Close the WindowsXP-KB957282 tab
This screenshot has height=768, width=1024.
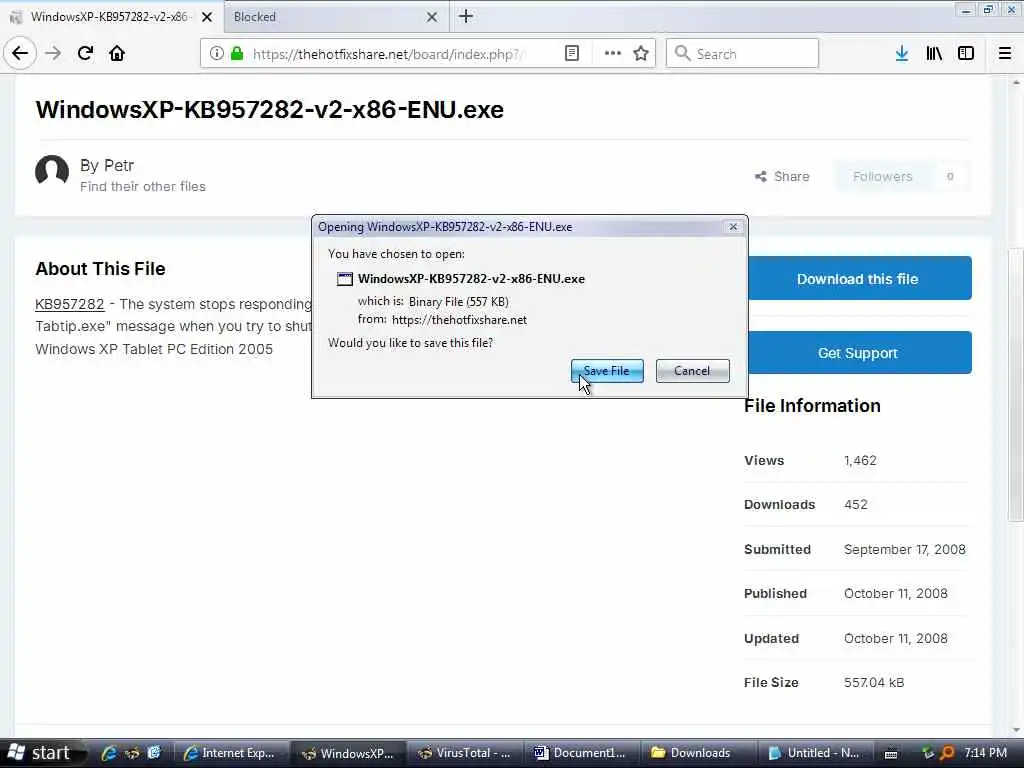click(207, 17)
